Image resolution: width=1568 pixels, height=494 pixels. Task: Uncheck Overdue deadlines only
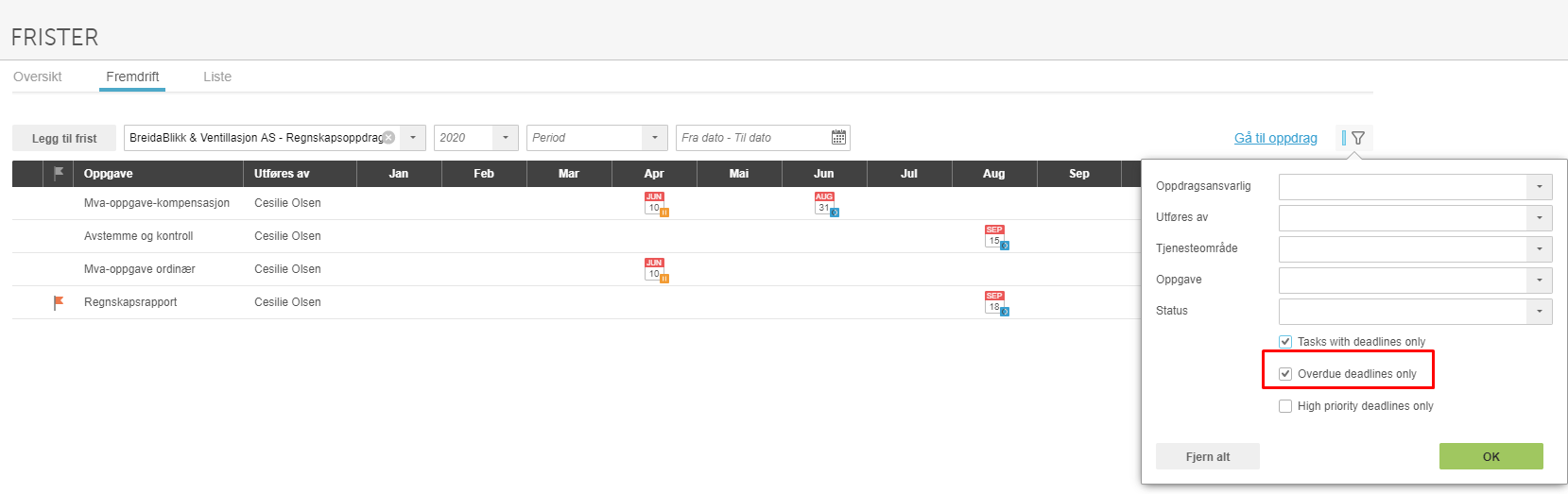[1285, 374]
